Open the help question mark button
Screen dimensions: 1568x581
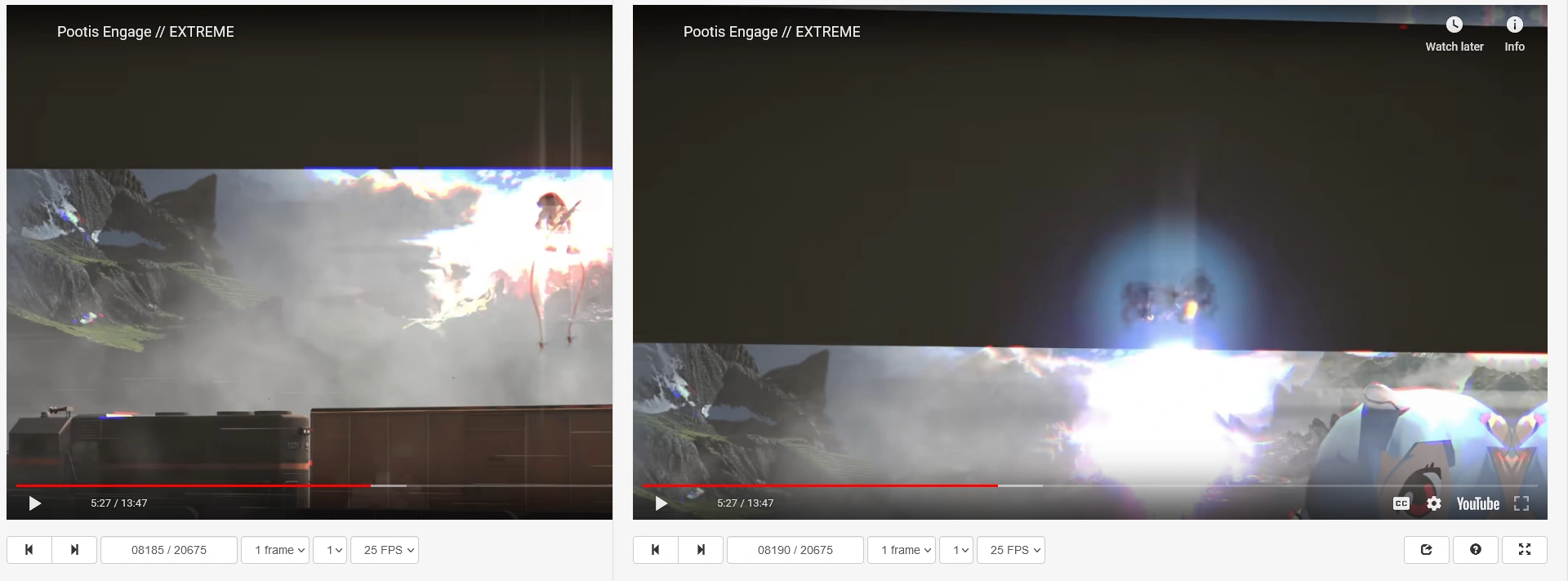pyautogui.click(x=1476, y=550)
